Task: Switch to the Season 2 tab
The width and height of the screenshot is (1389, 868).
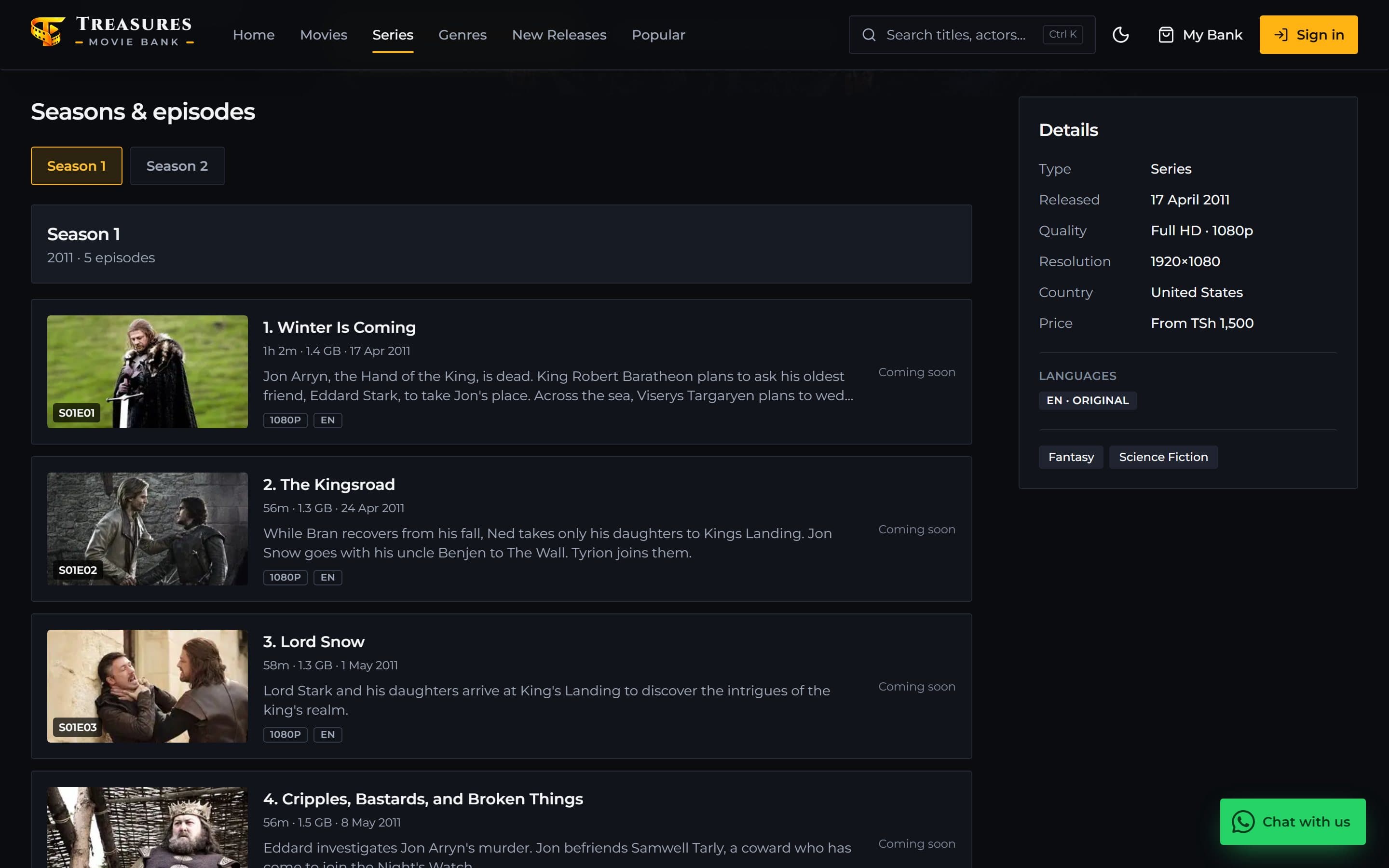Action: 177,166
